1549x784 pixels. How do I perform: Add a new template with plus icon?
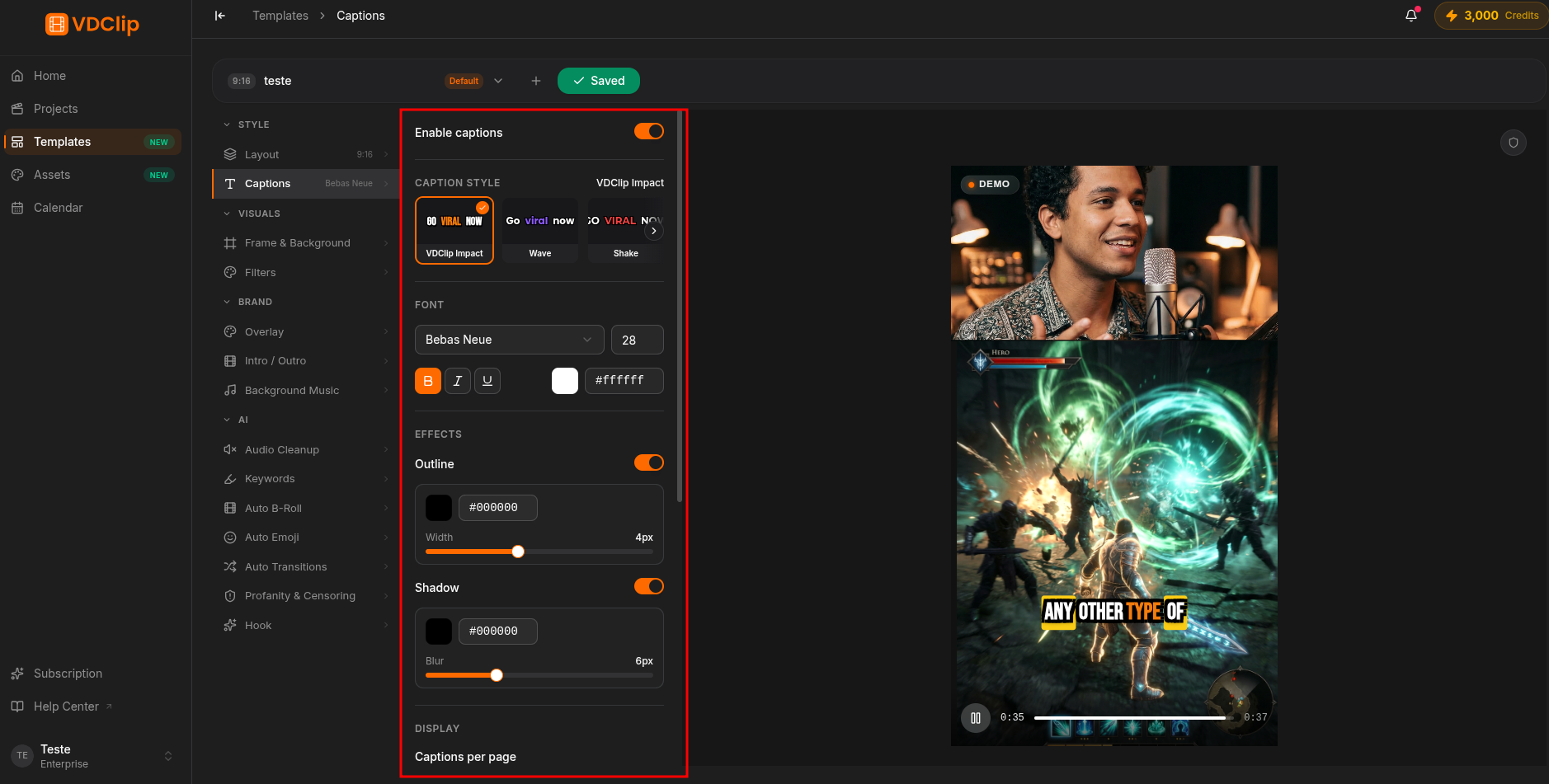coord(536,81)
